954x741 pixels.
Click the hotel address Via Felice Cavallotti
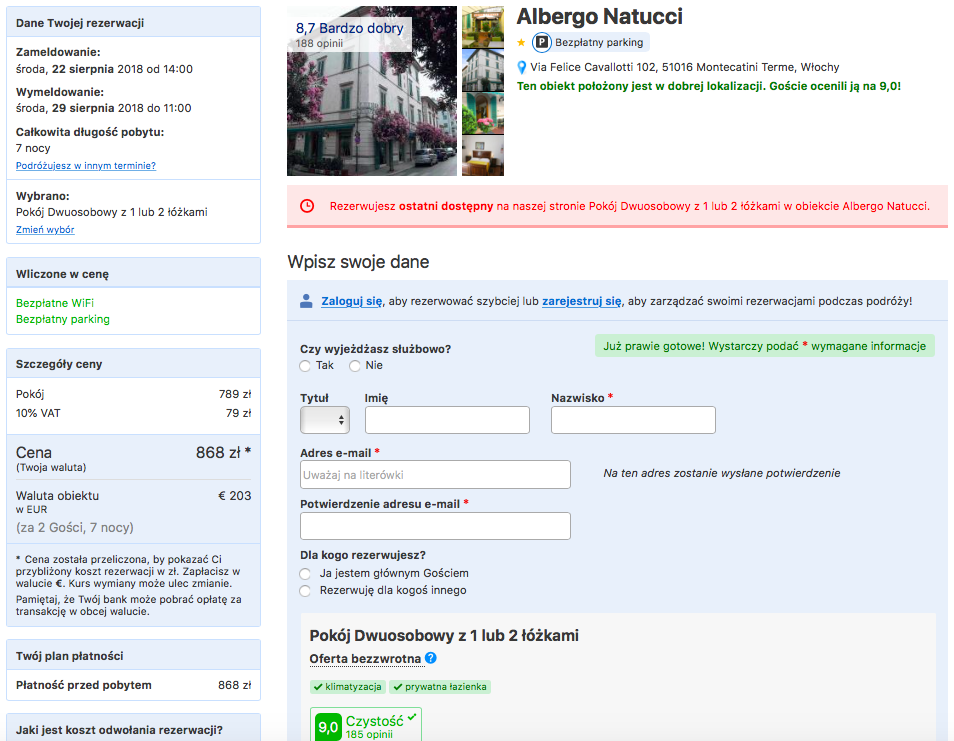[684, 68]
